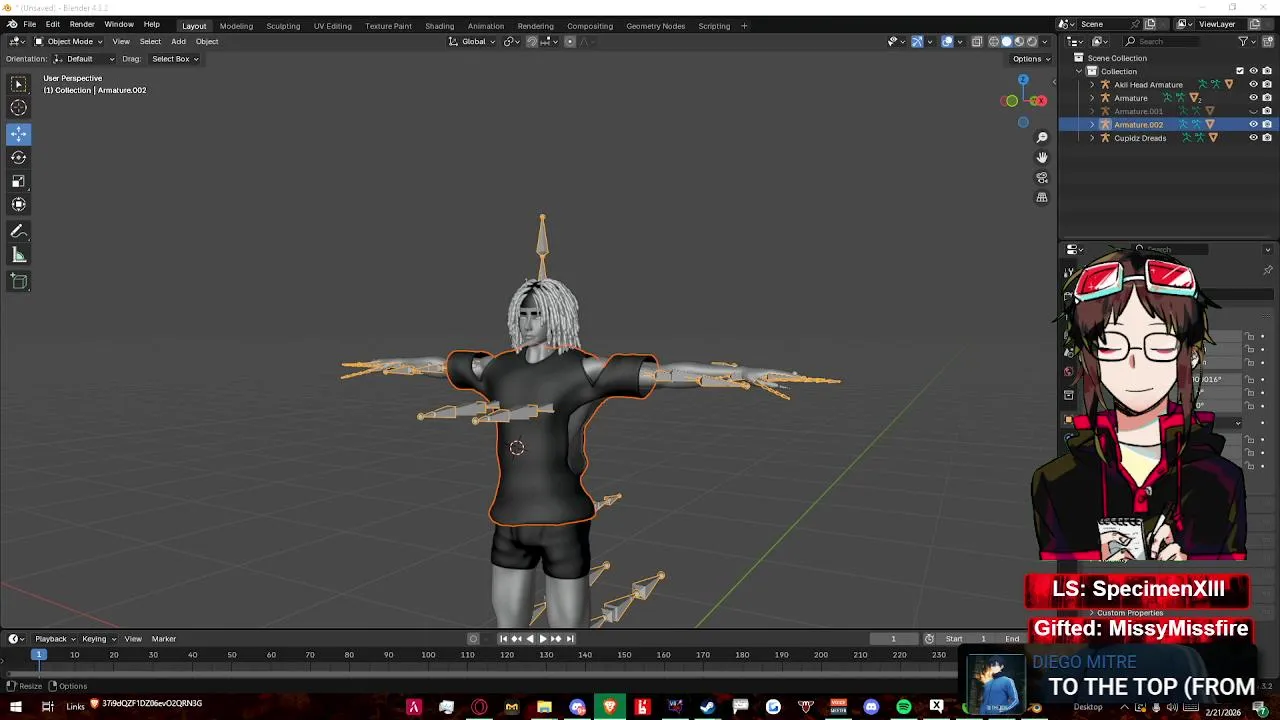This screenshot has height=720, width=1280.
Task: Toggle camera view icon in viewport
Action: tap(1042, 178)
